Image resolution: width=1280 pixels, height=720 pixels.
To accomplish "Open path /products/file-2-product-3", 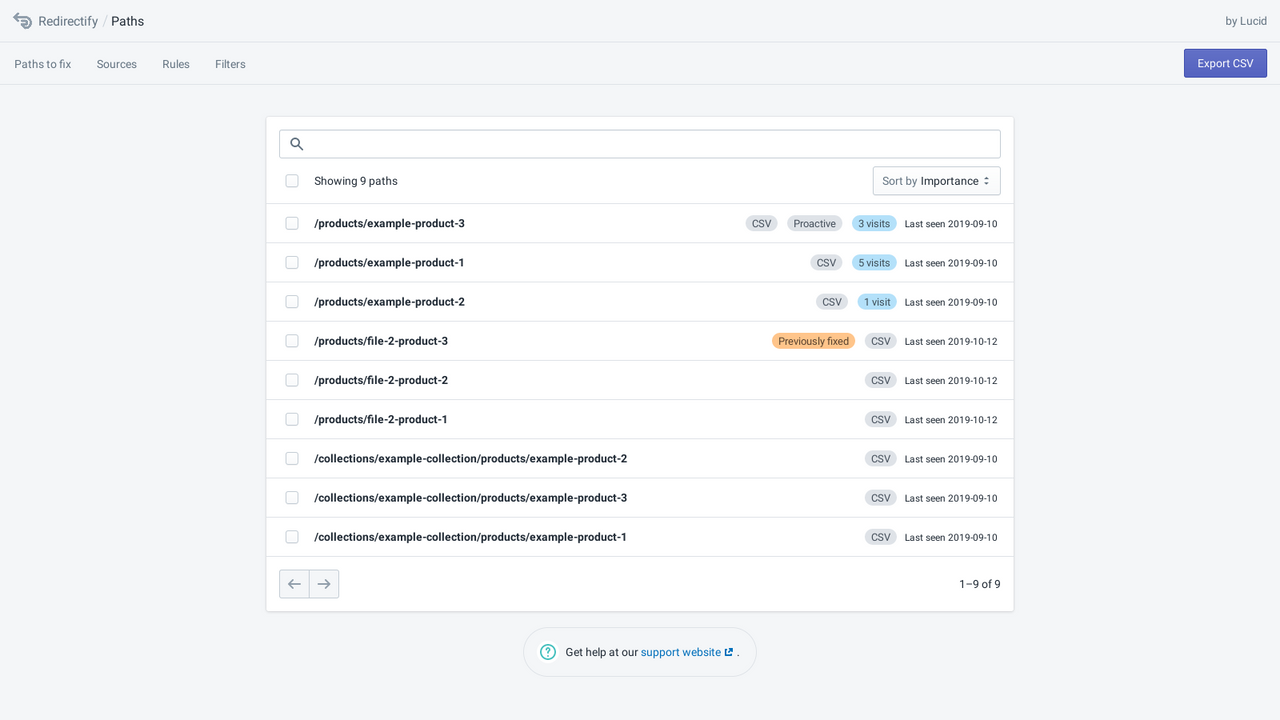I will (x=381, y=341).
